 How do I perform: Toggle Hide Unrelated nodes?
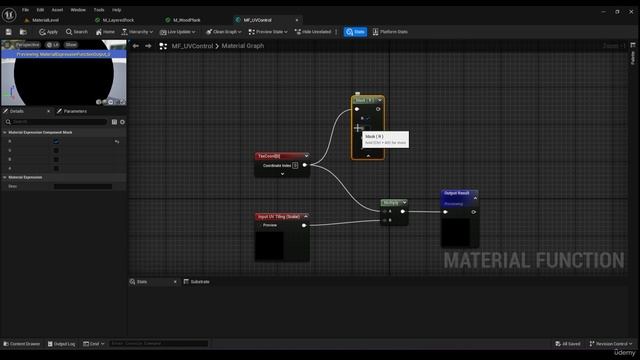(x=313, y=32)
